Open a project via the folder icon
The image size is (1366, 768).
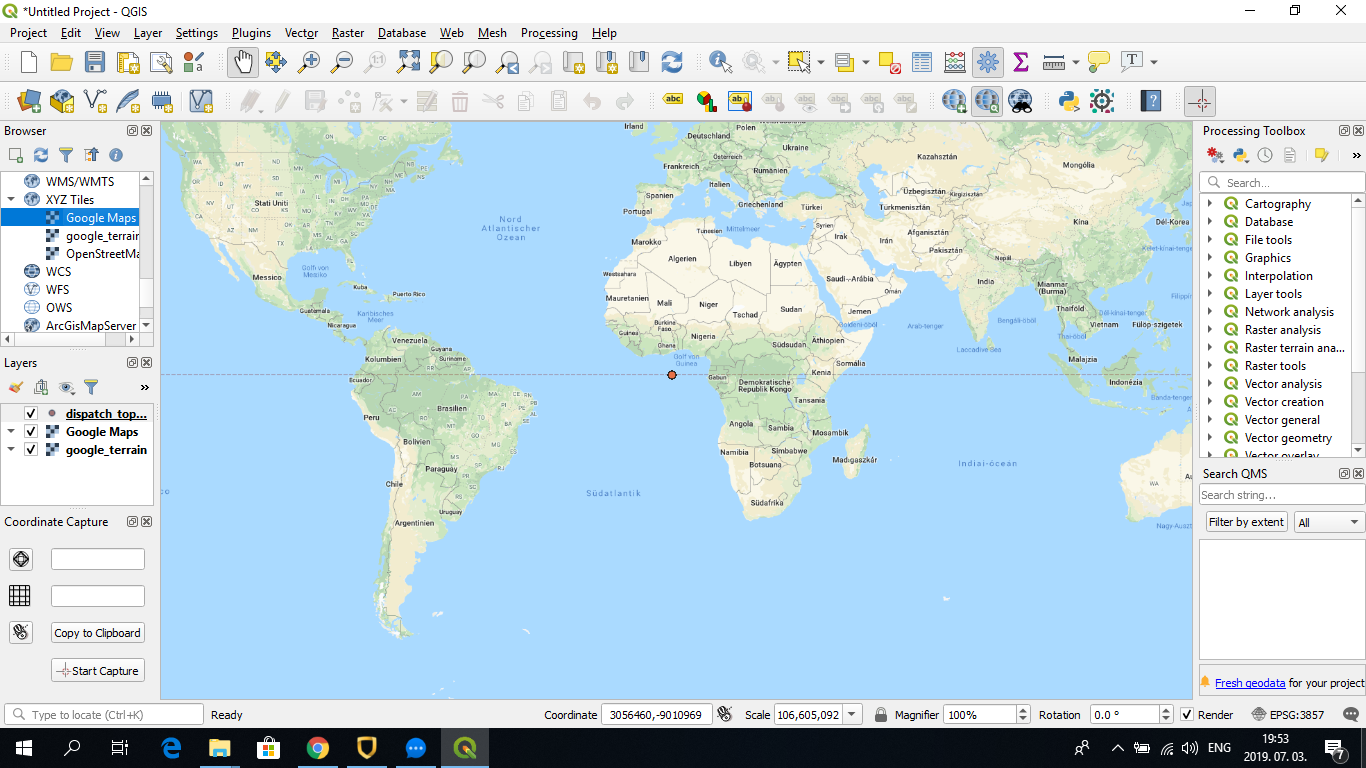pyautogui.click(x=62, y=62)
